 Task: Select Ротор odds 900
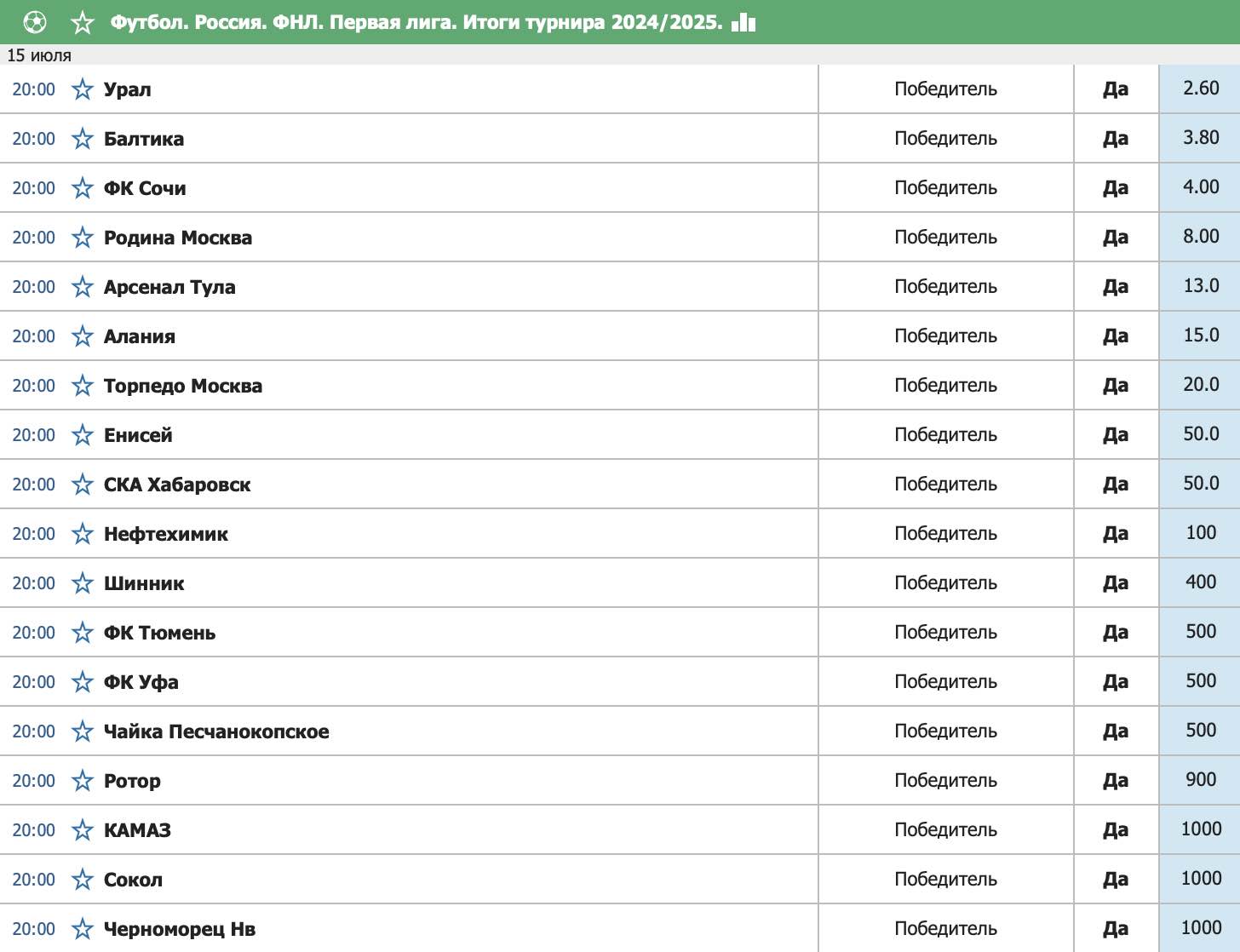[1200, 780]
